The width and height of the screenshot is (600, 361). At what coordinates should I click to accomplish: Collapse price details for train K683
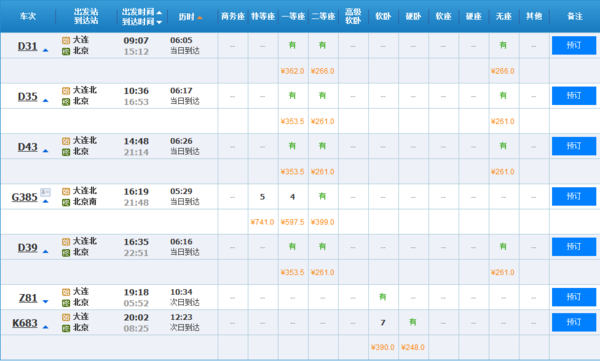click(x=46, y=327)
